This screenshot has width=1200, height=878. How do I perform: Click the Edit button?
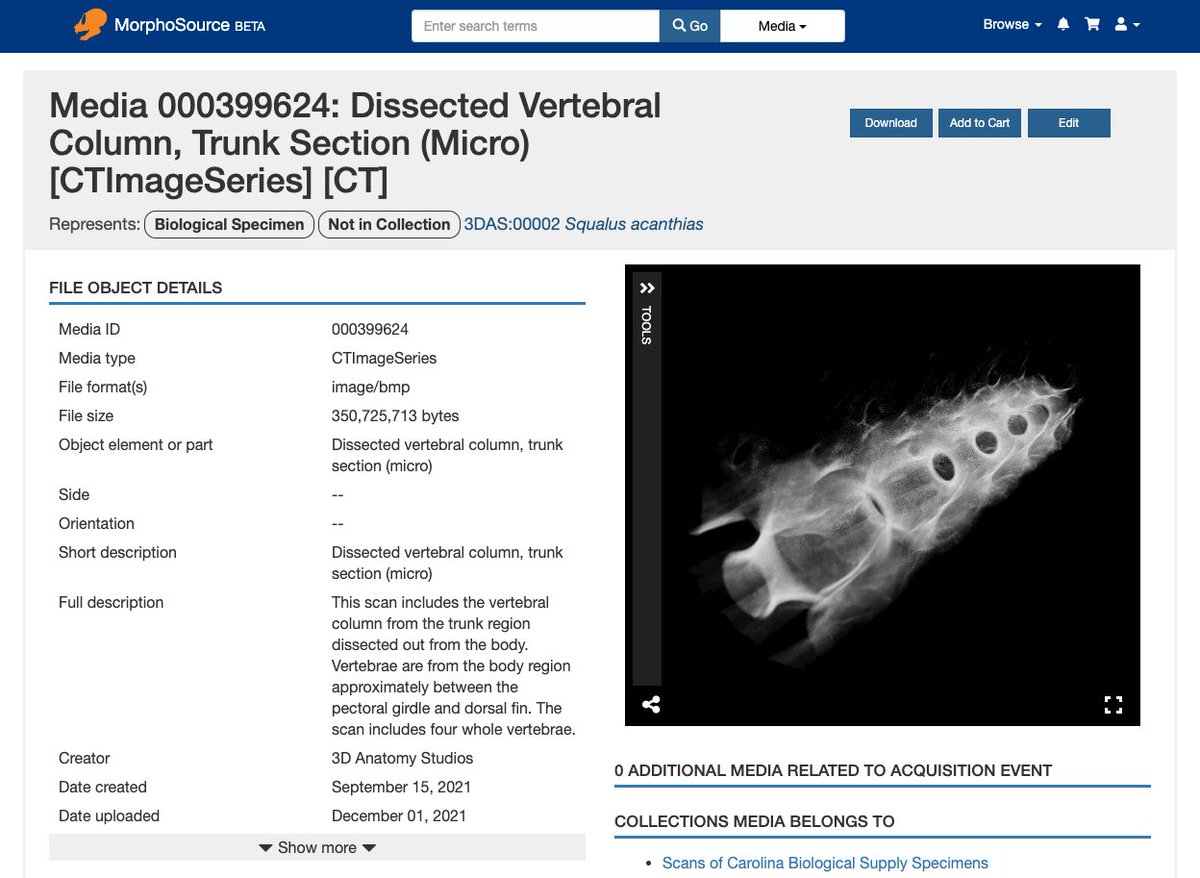[x=1069, y=123]
